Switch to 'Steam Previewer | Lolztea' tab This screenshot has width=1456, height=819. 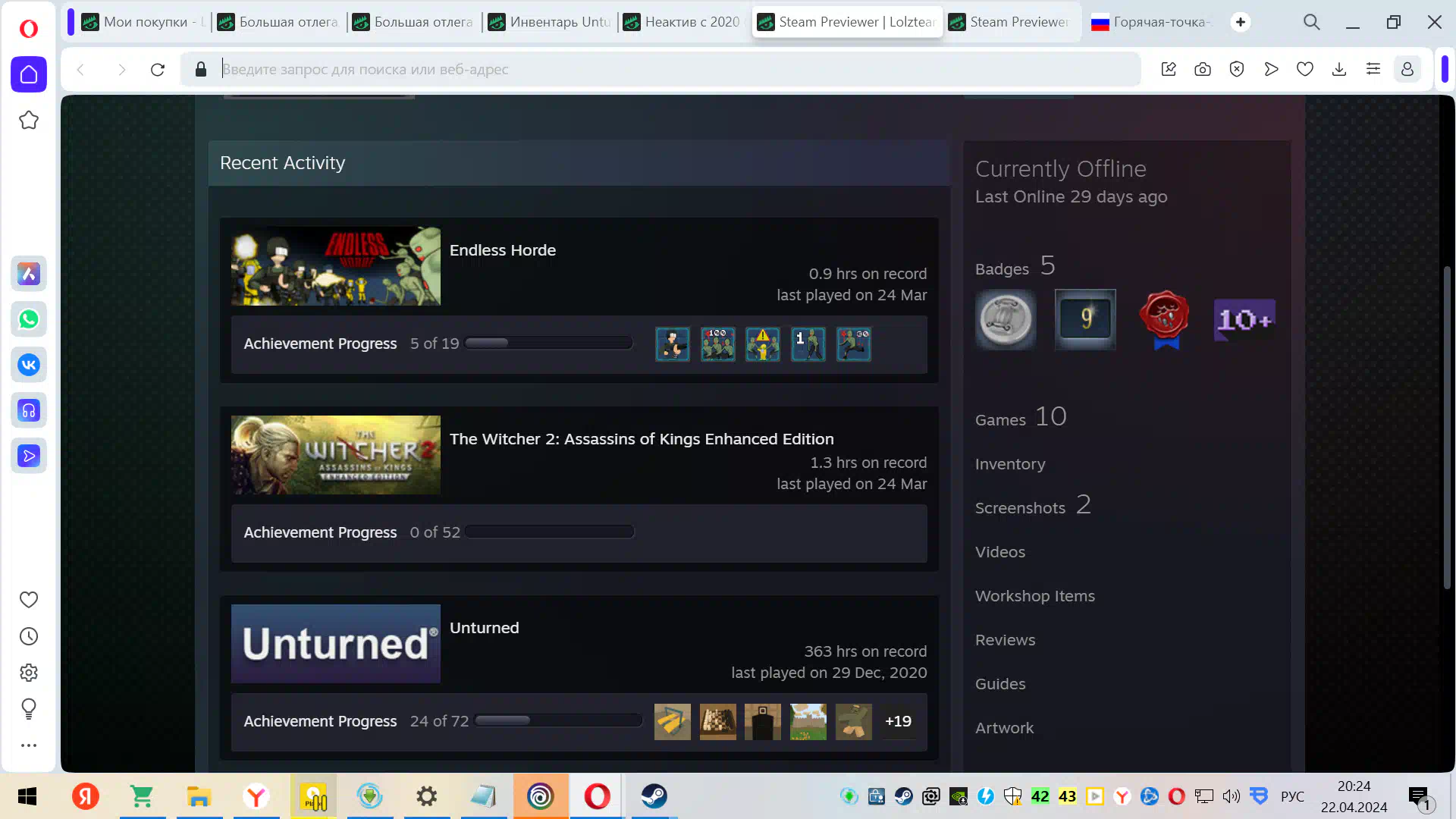pos(847,22)
